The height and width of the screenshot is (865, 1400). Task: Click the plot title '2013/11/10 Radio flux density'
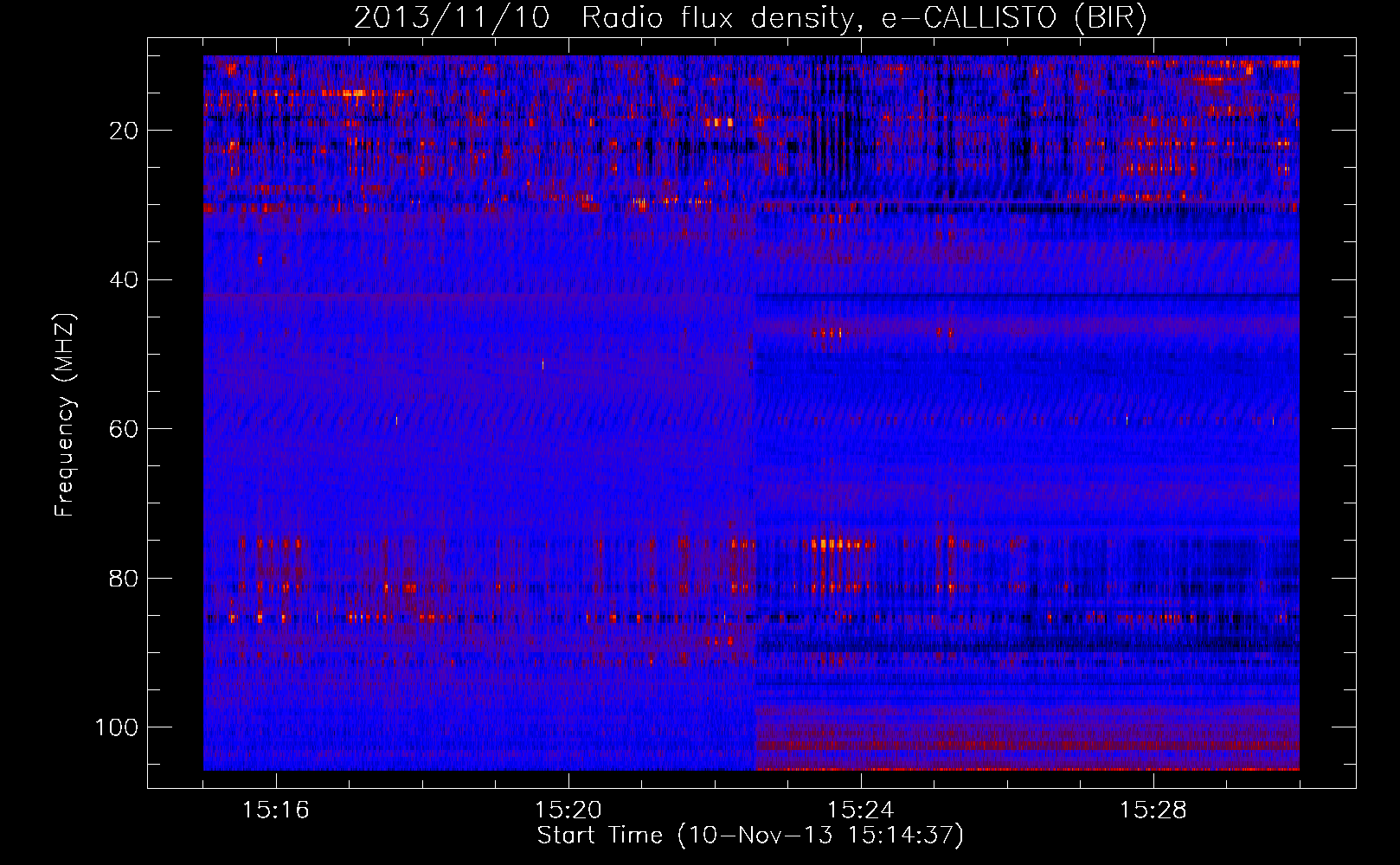750,18
